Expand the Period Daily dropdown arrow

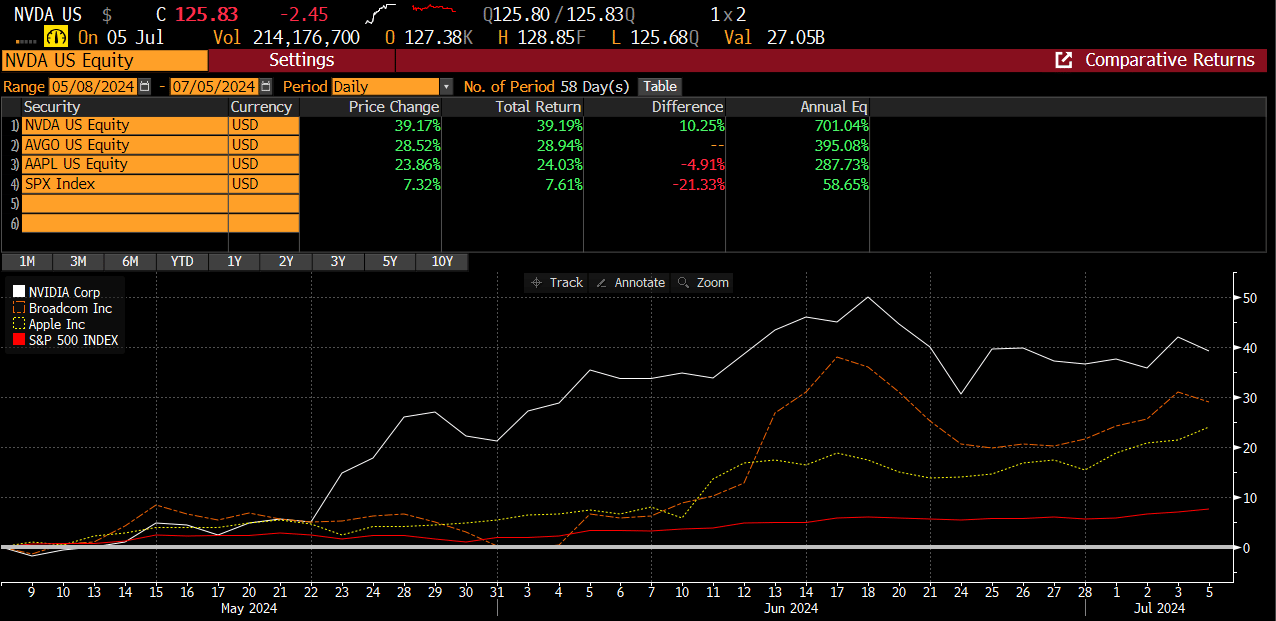pyautogui.click(x=446, y=87)
